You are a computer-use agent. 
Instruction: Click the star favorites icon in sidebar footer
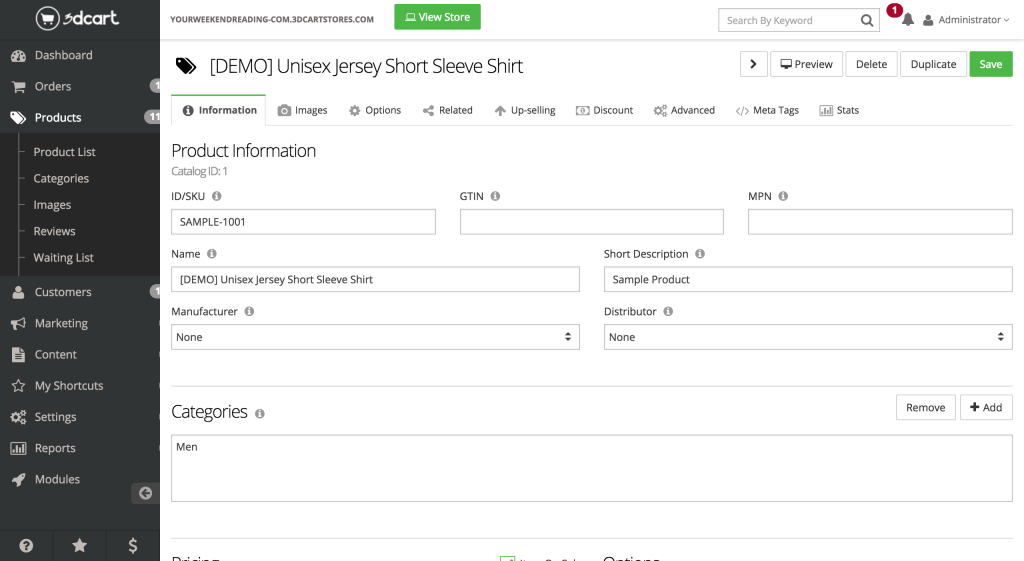click(80, 545)
